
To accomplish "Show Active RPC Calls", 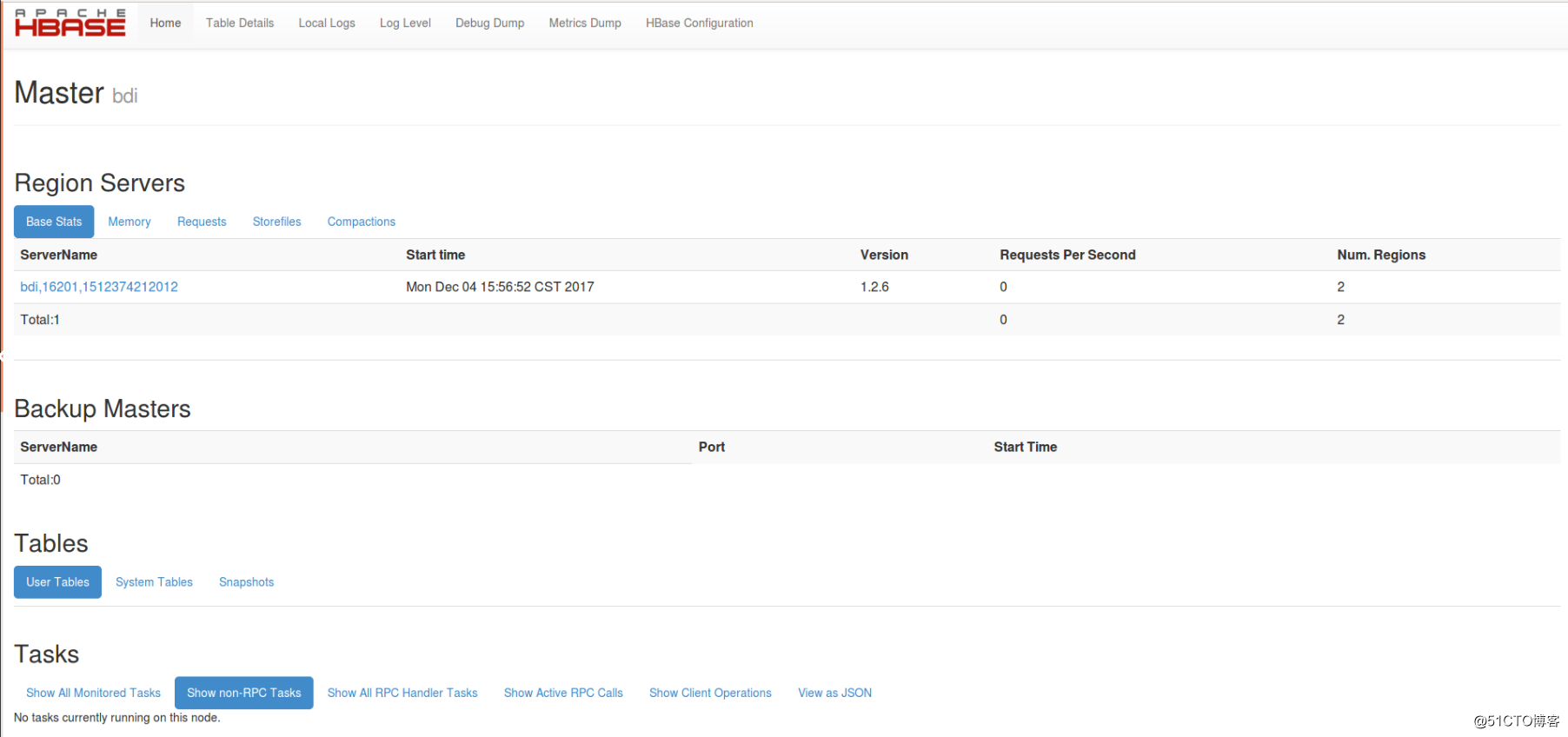I will point(563,693).
